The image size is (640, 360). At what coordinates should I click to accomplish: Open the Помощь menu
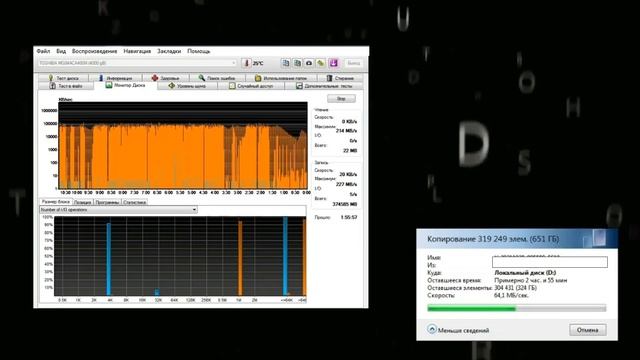click(199, 51)
